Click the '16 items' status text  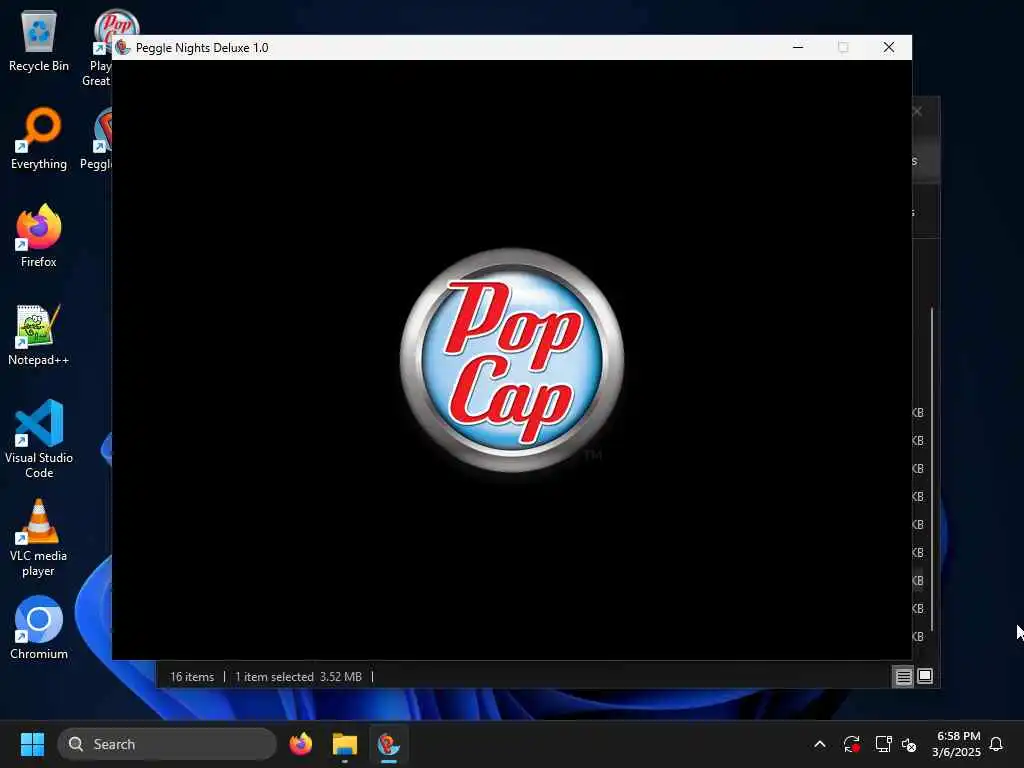click(x=192, y=677)
